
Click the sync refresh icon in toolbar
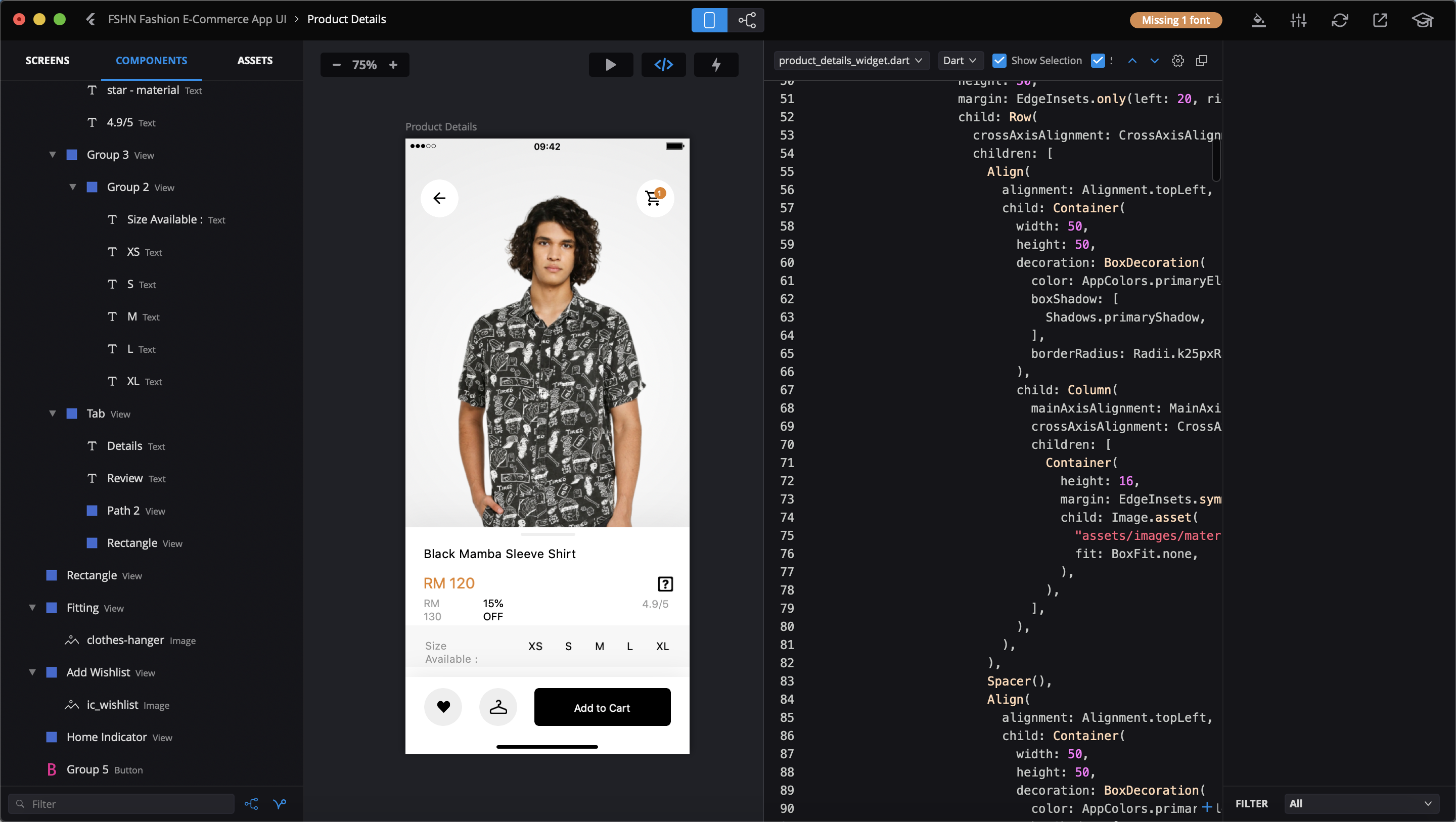(1339, 20)
